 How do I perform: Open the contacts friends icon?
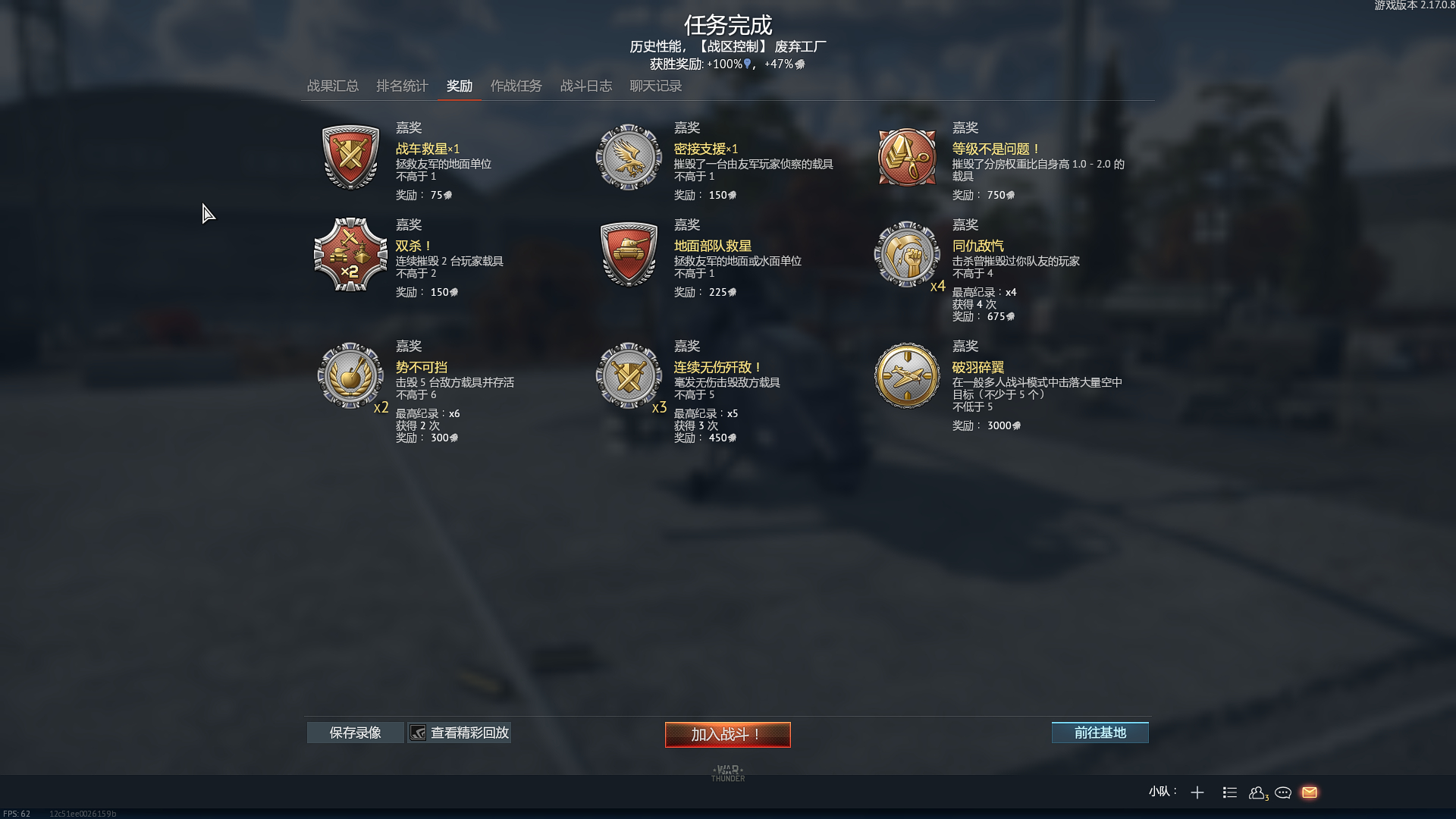pyautogui.click(x=1258, y=792)
